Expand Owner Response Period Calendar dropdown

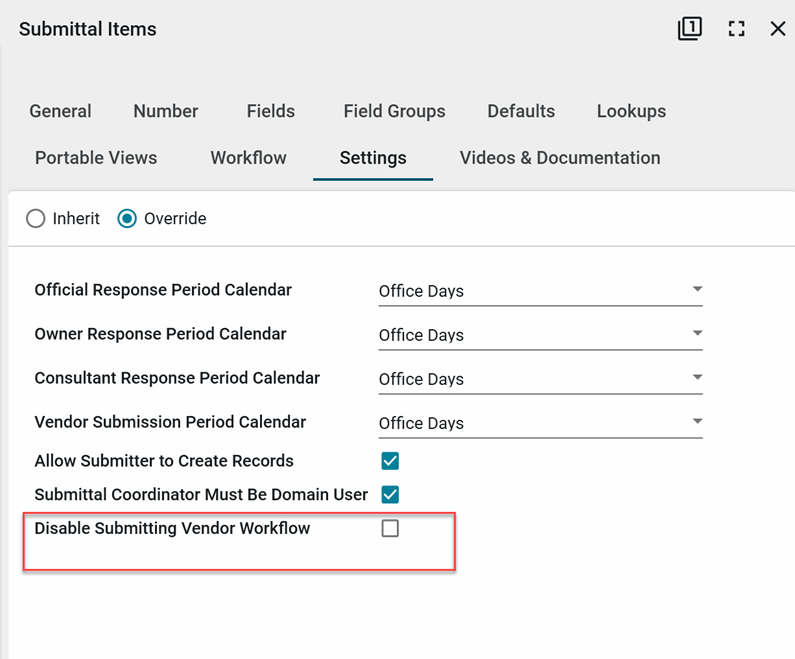point(540,335)
